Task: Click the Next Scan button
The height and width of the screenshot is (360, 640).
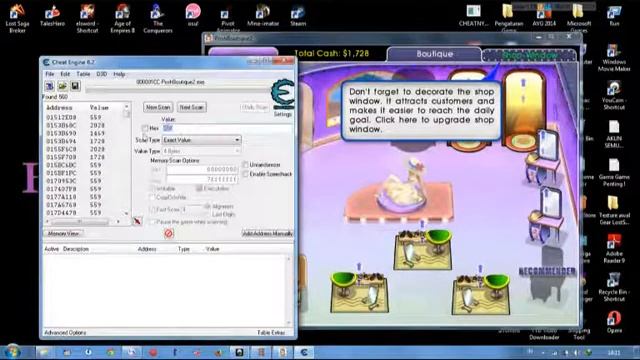Action: 191,107
